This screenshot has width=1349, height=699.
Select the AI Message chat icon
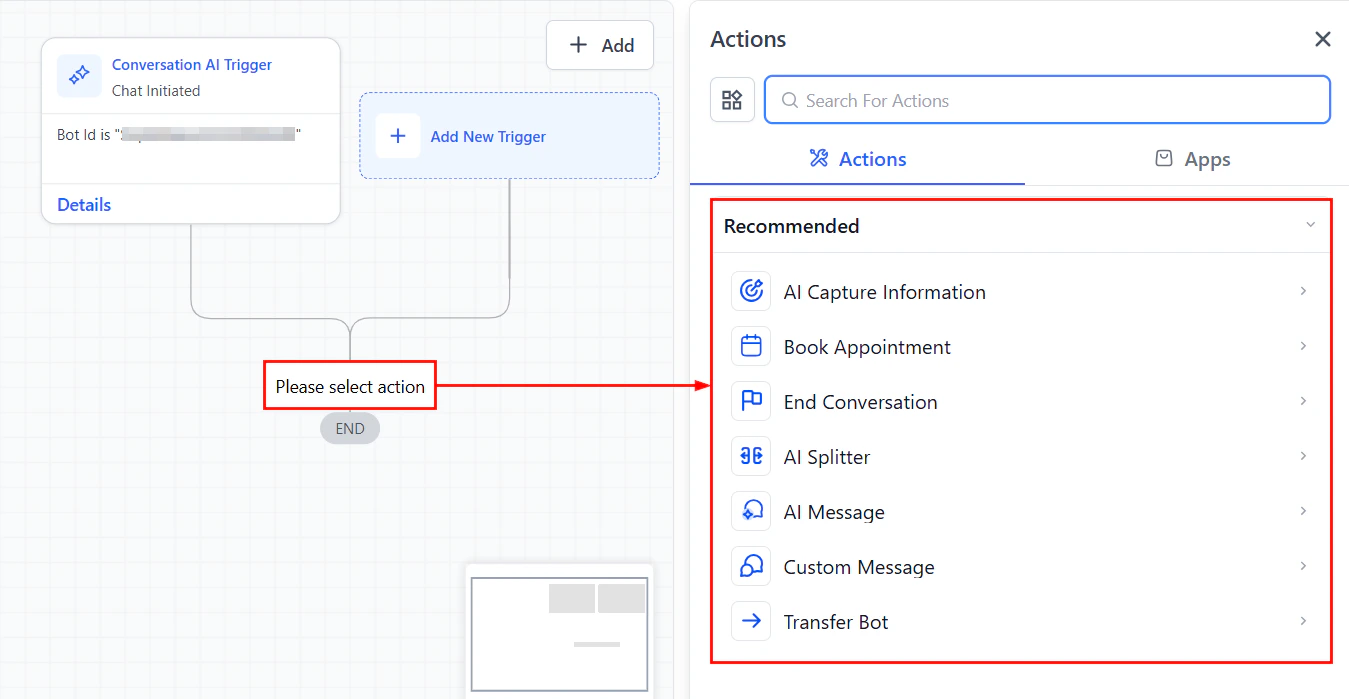(x=751, y=511)
